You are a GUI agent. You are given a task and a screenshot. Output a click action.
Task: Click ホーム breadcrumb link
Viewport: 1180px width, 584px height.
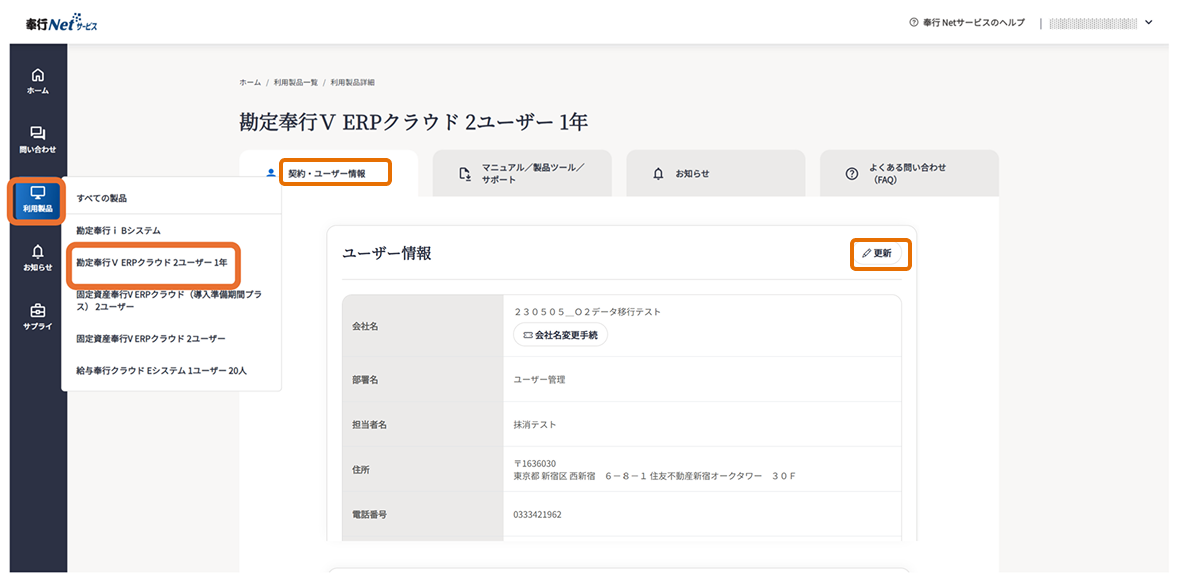click(250, 82)
